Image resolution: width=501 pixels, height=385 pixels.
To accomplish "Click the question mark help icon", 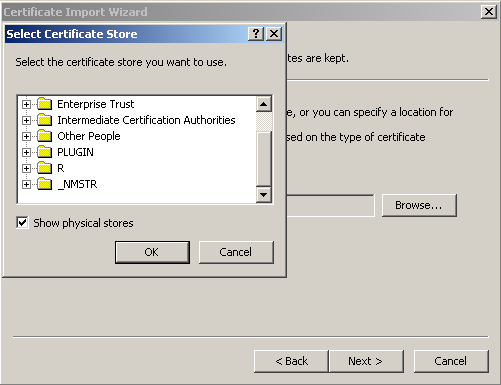I will click(256, 34).
